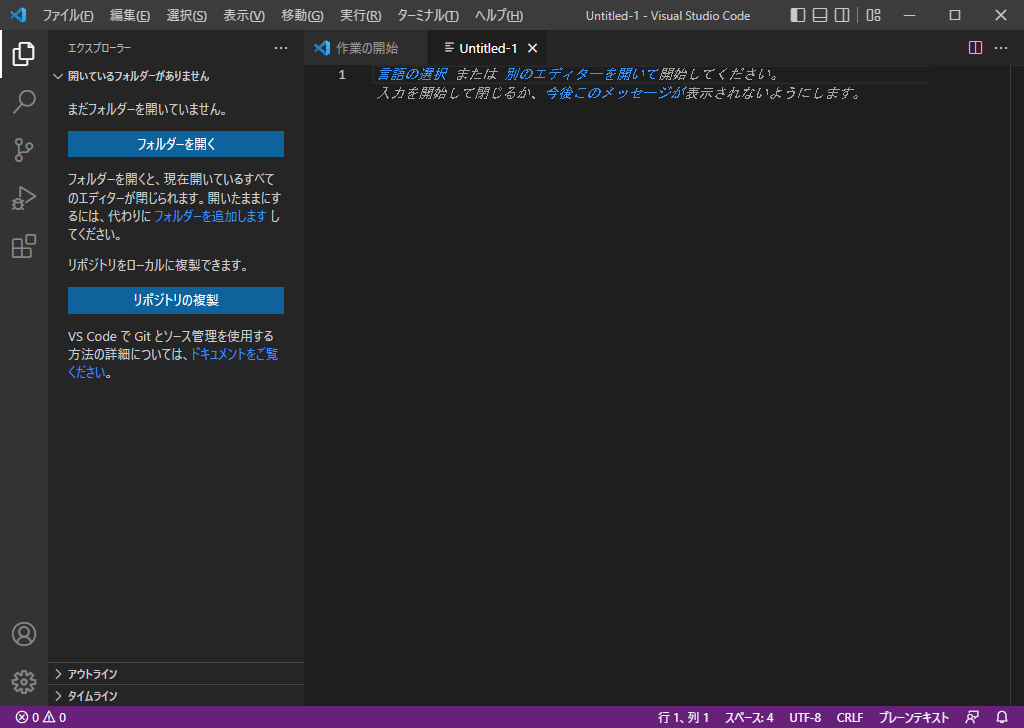Click the エクスプローラー panel title
This screenshot has height=728, width=1024.
point(99,48)
